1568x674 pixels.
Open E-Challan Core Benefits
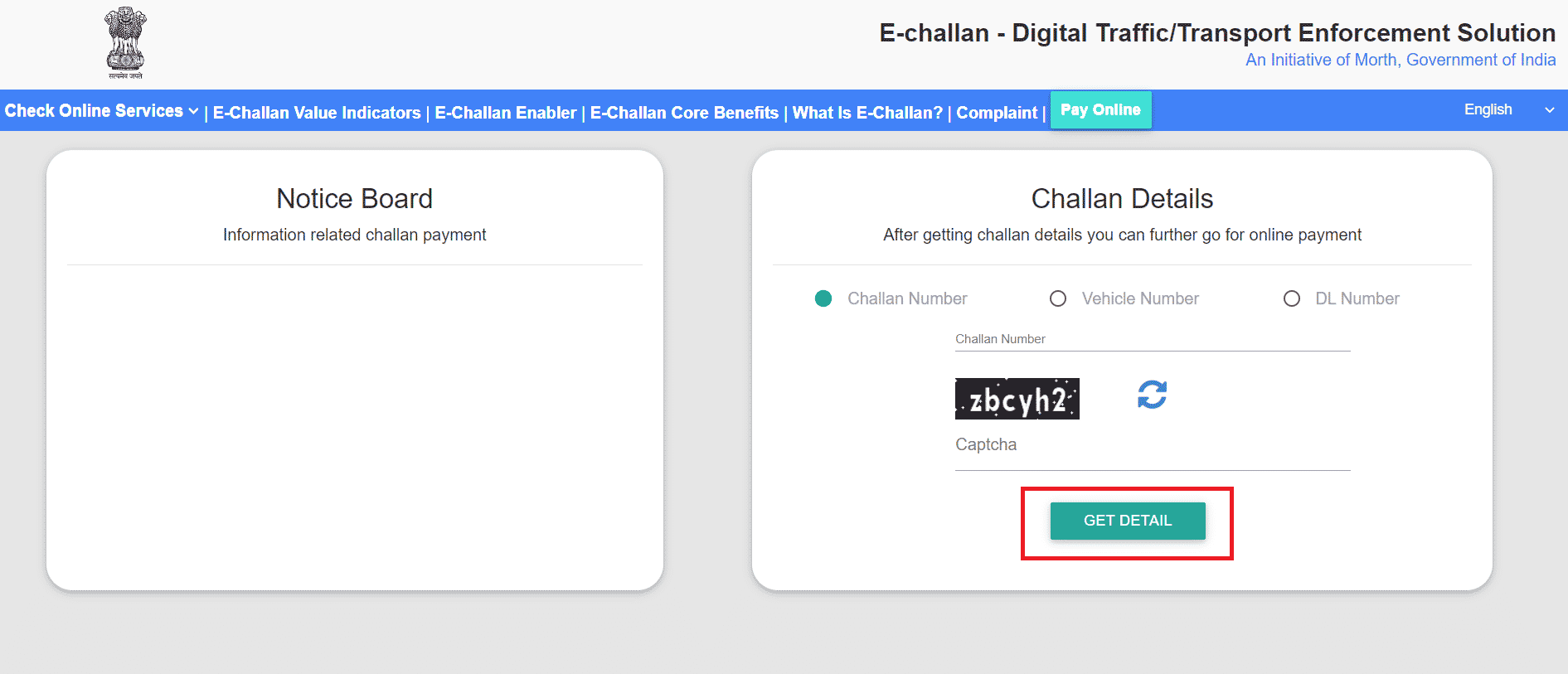pos(684,113)
